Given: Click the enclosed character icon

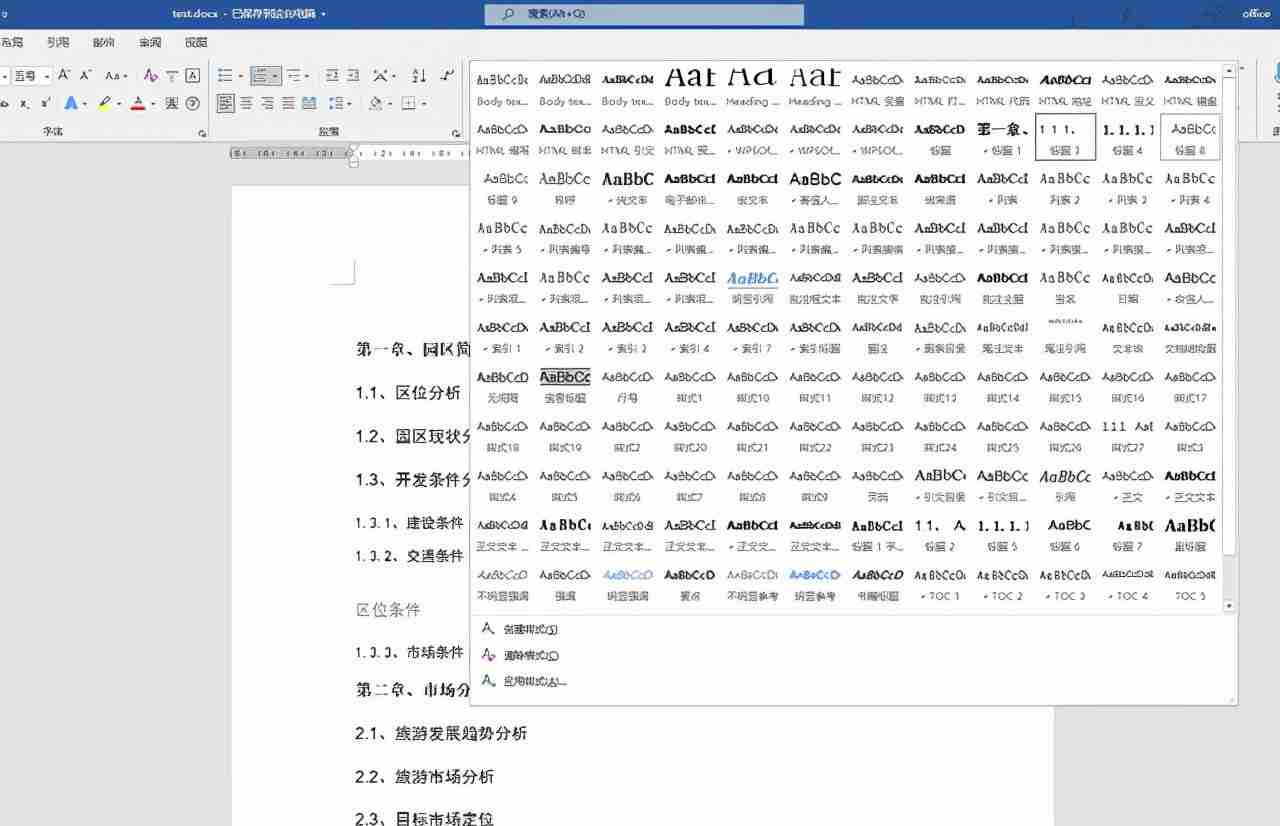Looking at the screenshot, I should (x=193, y=104).
